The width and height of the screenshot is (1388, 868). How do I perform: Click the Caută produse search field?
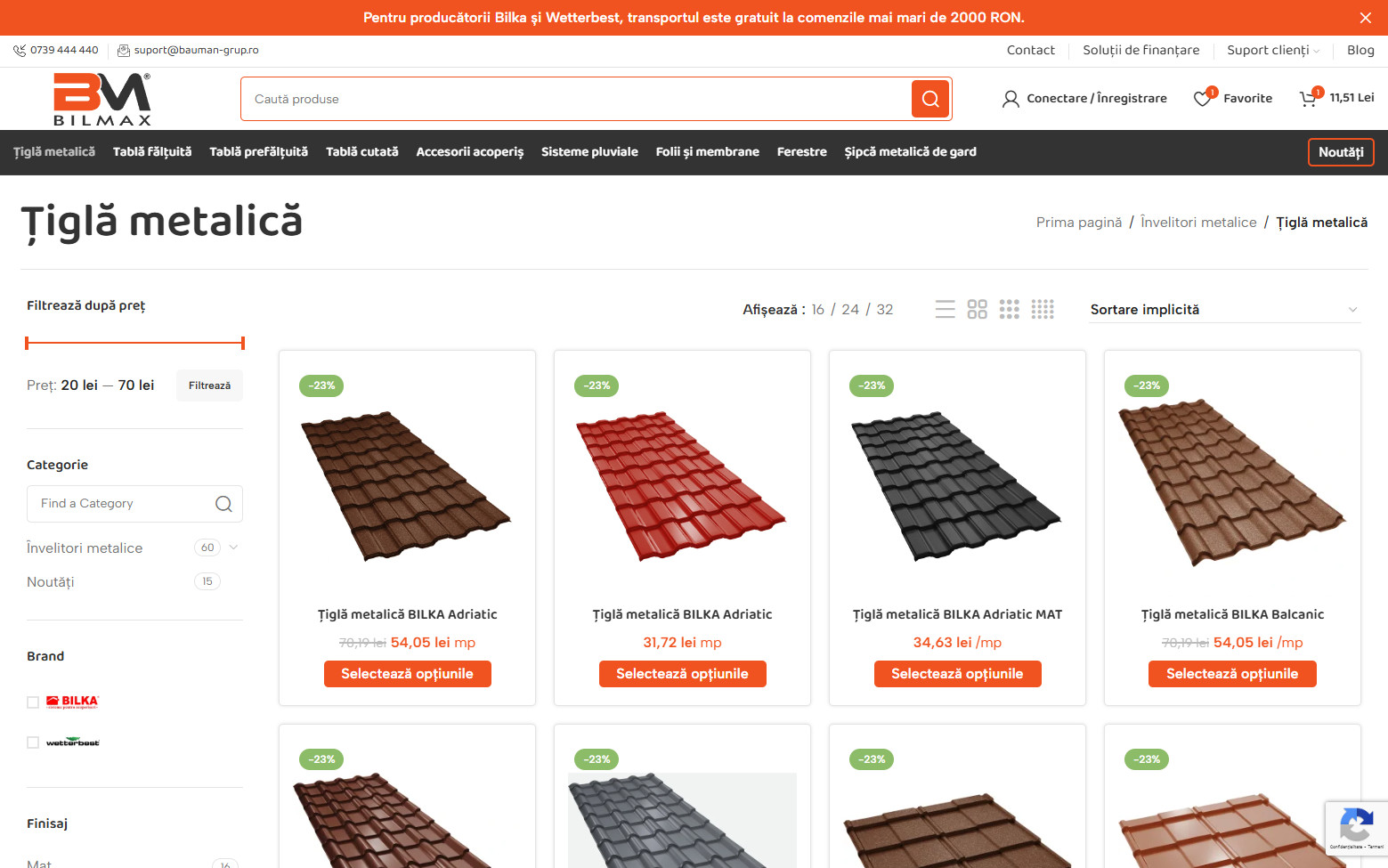tap(575, 99)
